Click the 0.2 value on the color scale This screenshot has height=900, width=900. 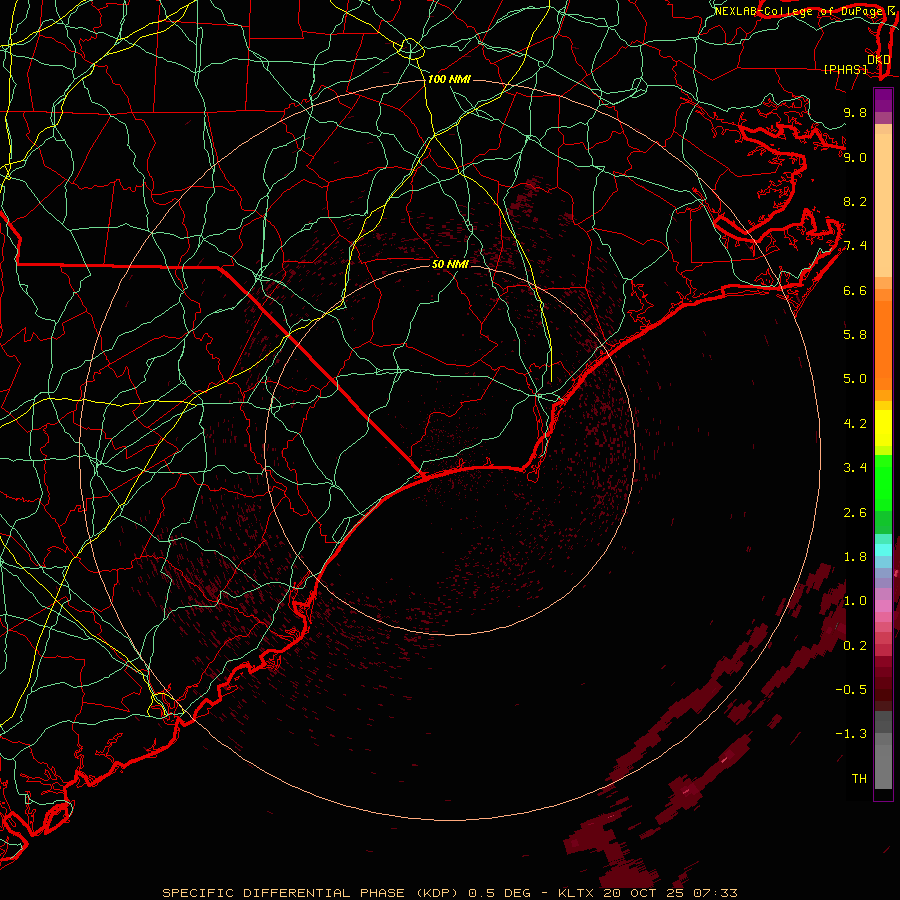coord(855,646)
